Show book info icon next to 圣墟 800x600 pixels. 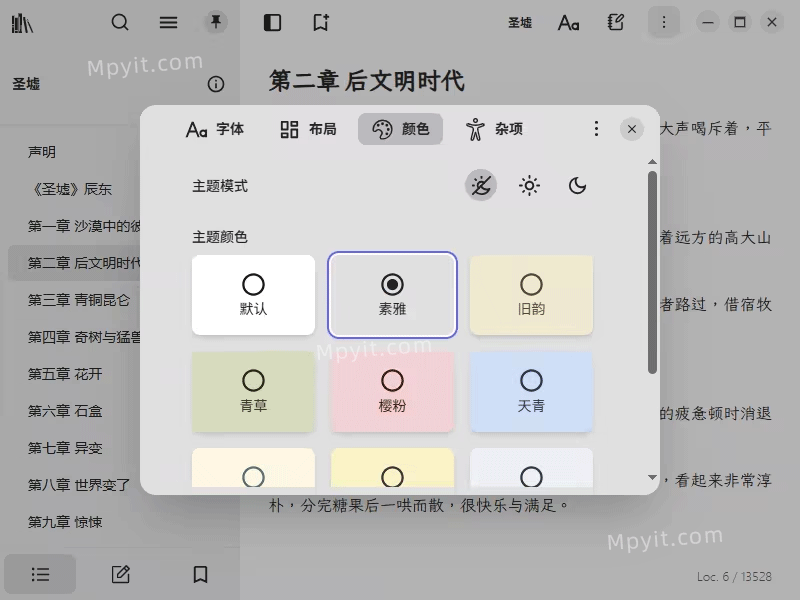[x=216, y=84]
